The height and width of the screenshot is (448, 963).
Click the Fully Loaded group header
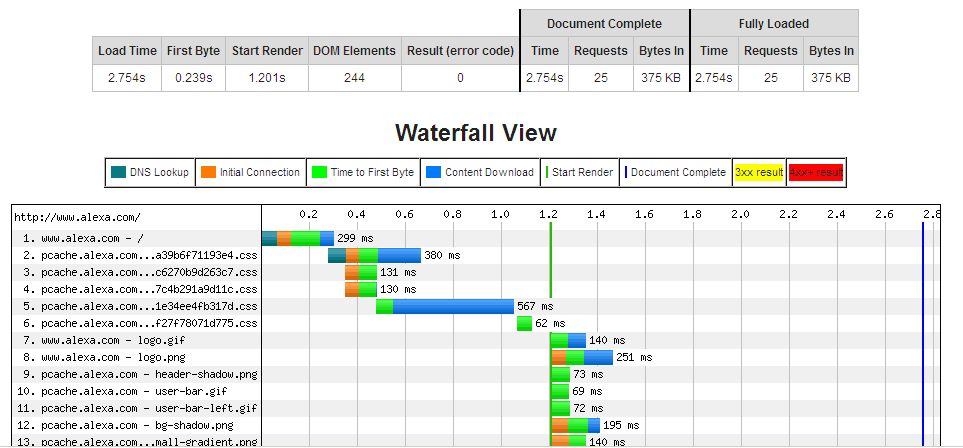(774, 24)
